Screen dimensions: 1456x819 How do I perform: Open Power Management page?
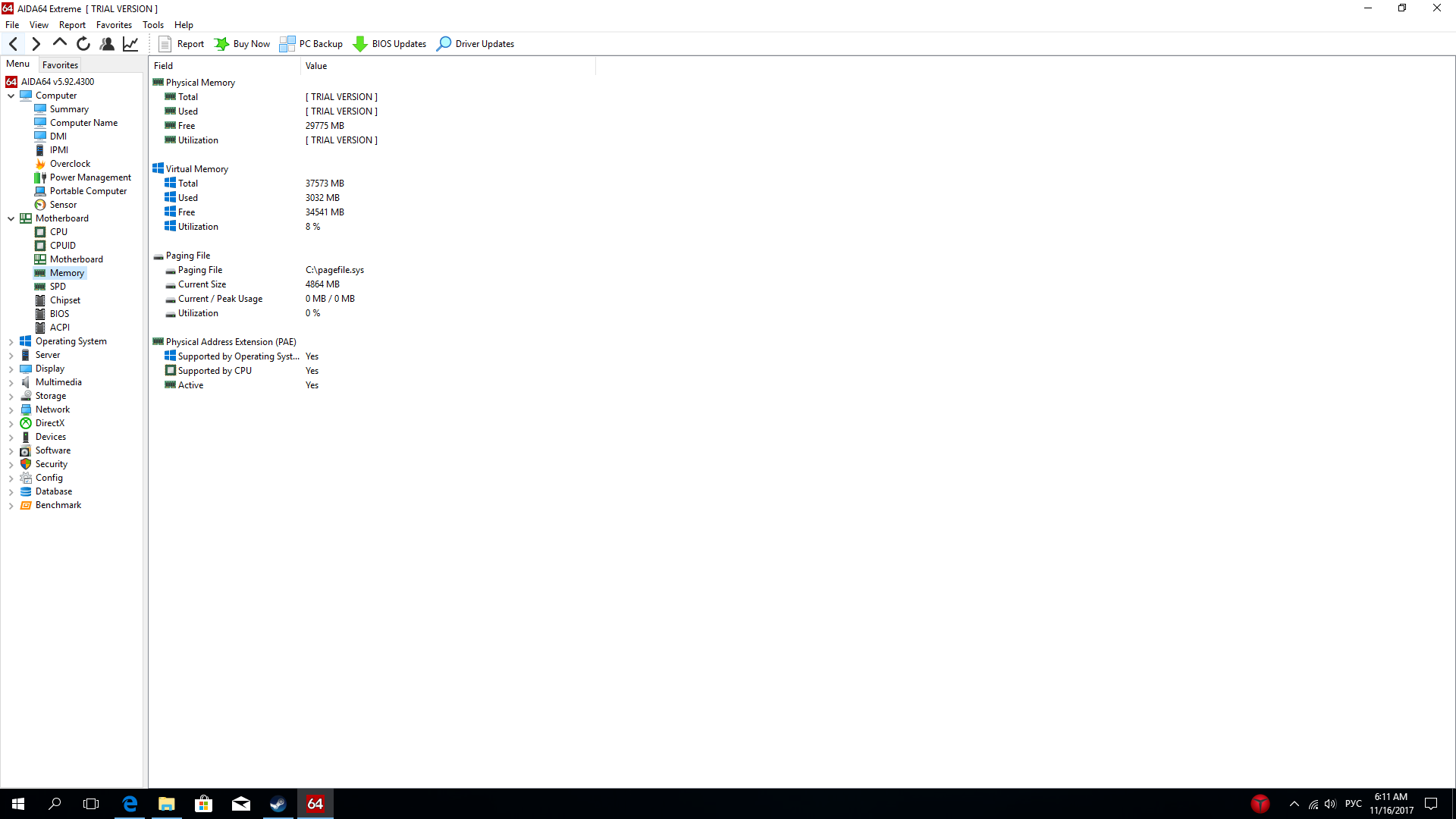pos(90,177)
